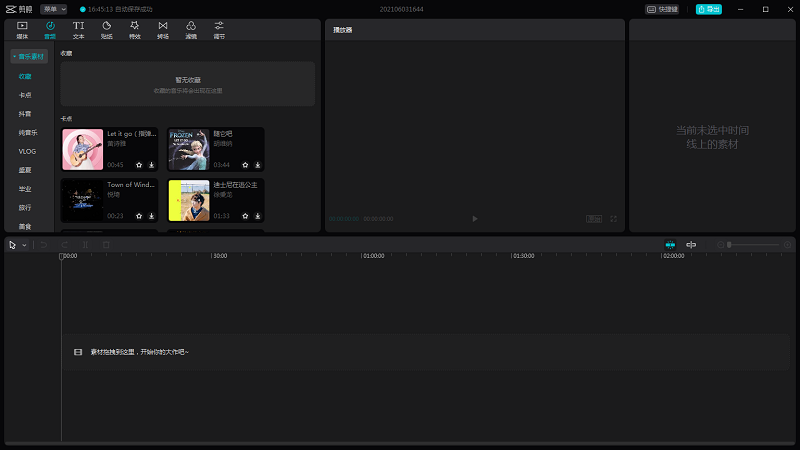Click the timeline zoom slider
Viewport: 800px width, 450px height.
[755, 245]
